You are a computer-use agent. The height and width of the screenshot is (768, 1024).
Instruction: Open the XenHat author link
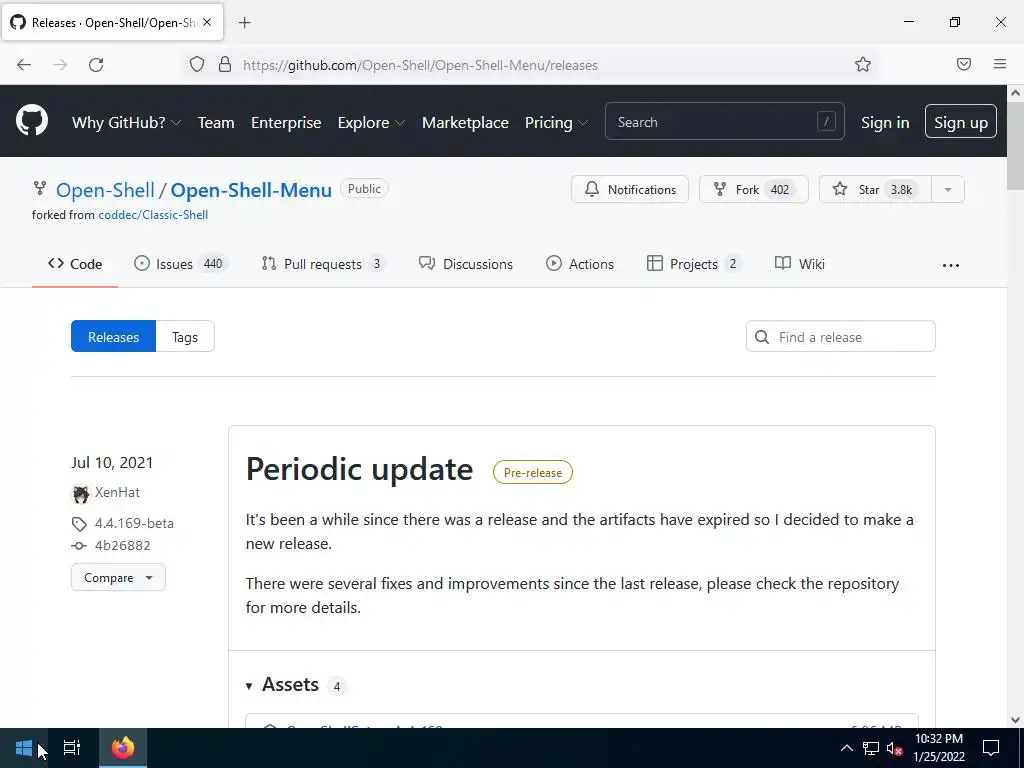point(117,492)
